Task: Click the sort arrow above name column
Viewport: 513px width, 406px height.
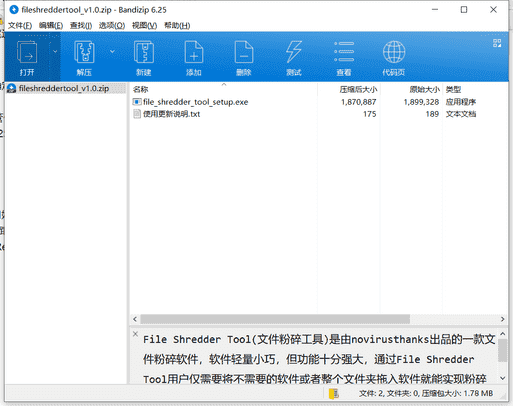Action: click(224, 85)
